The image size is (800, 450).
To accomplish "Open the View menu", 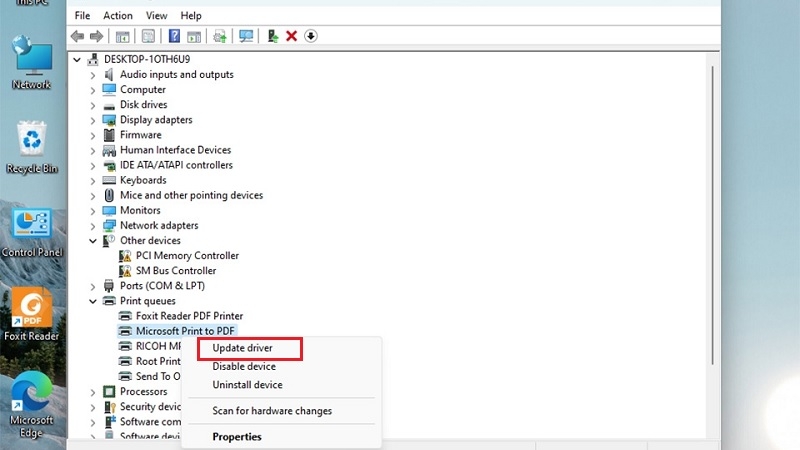I will click(x=156, y=16).
